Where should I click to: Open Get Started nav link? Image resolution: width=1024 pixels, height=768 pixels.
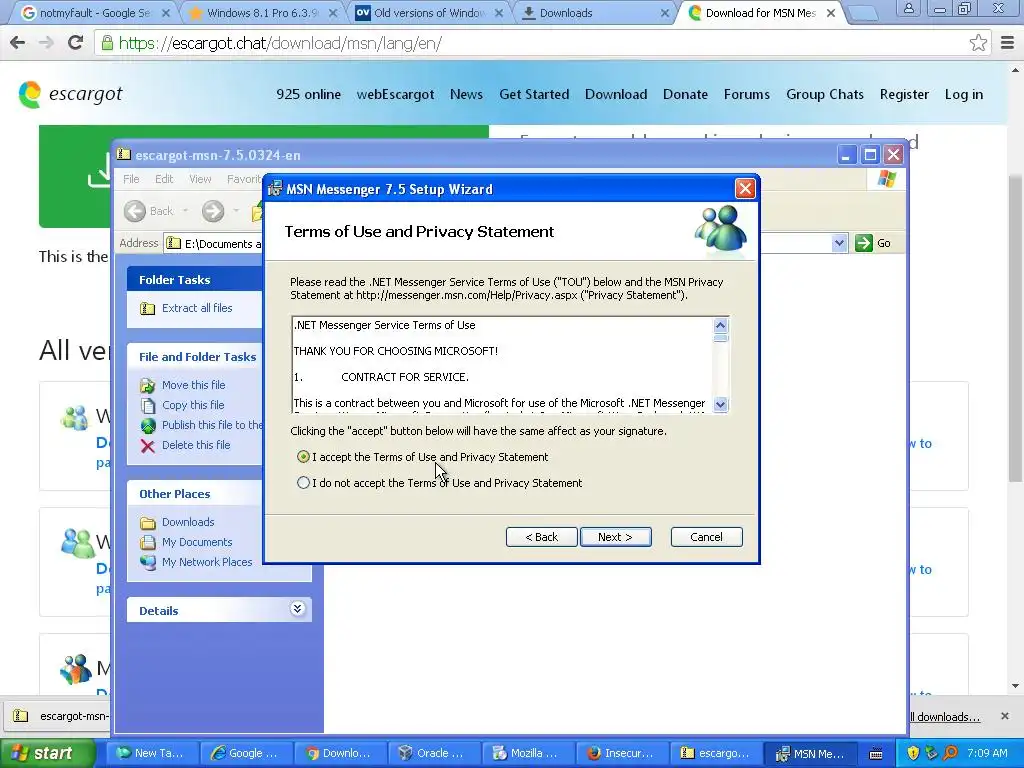pos(534,95)
